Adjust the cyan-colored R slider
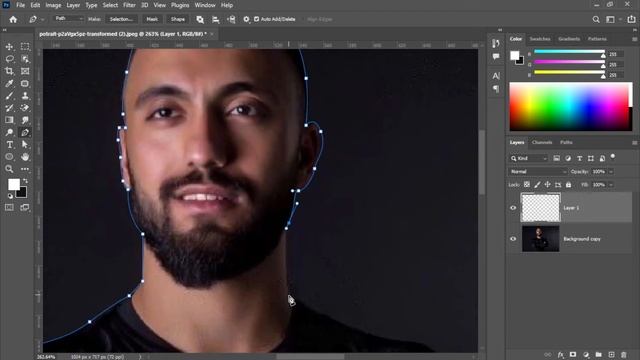 569,51
